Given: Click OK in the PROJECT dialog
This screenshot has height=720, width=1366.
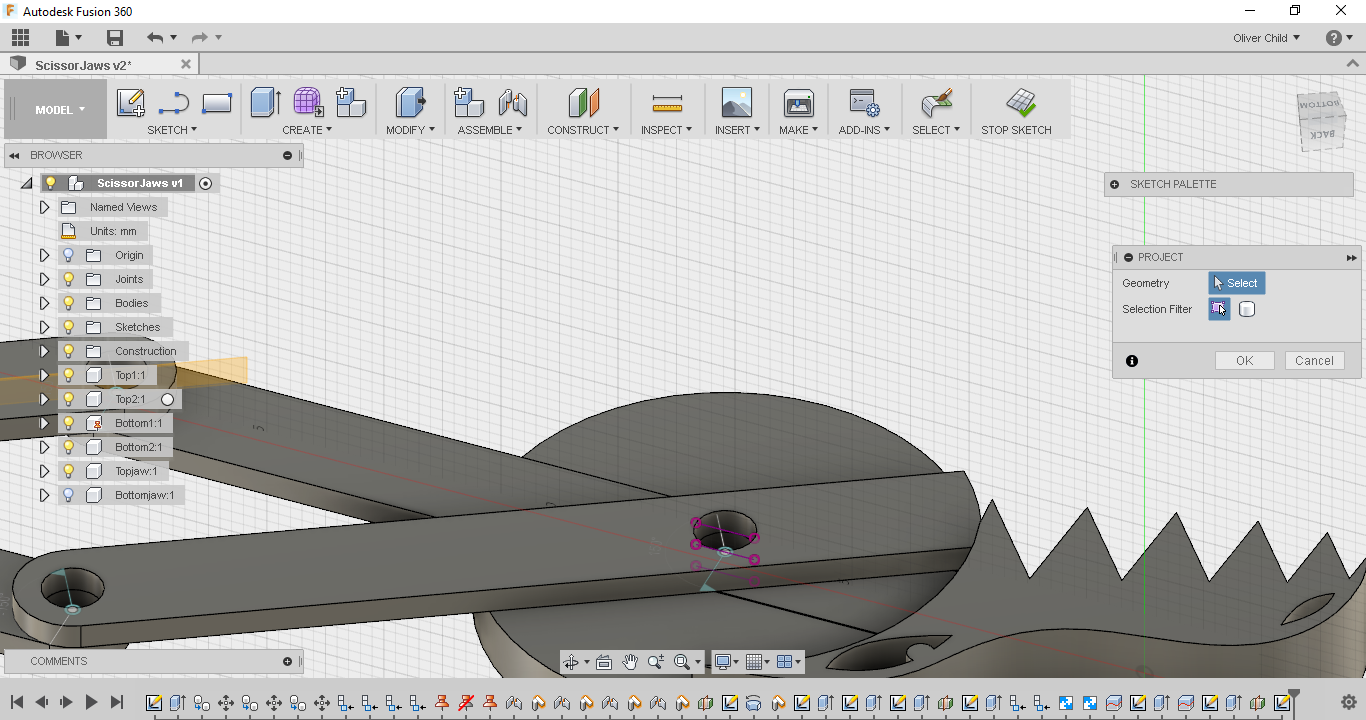Looking at the screenshot, I should 1244,360.
